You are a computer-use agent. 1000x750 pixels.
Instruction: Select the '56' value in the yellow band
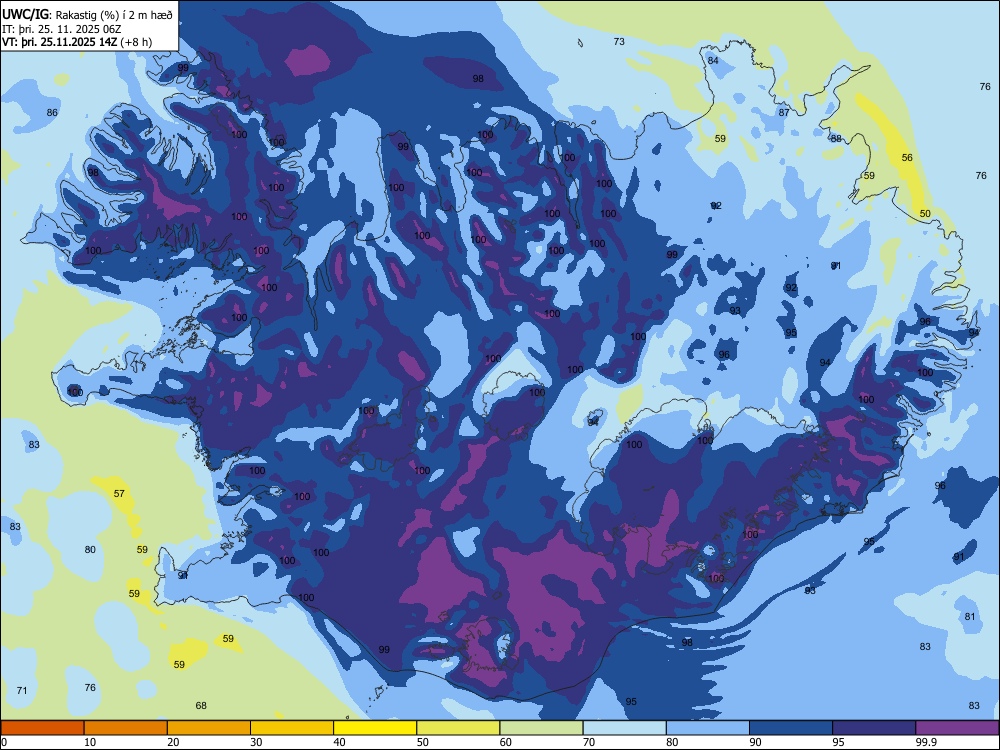tap(907, 158)
